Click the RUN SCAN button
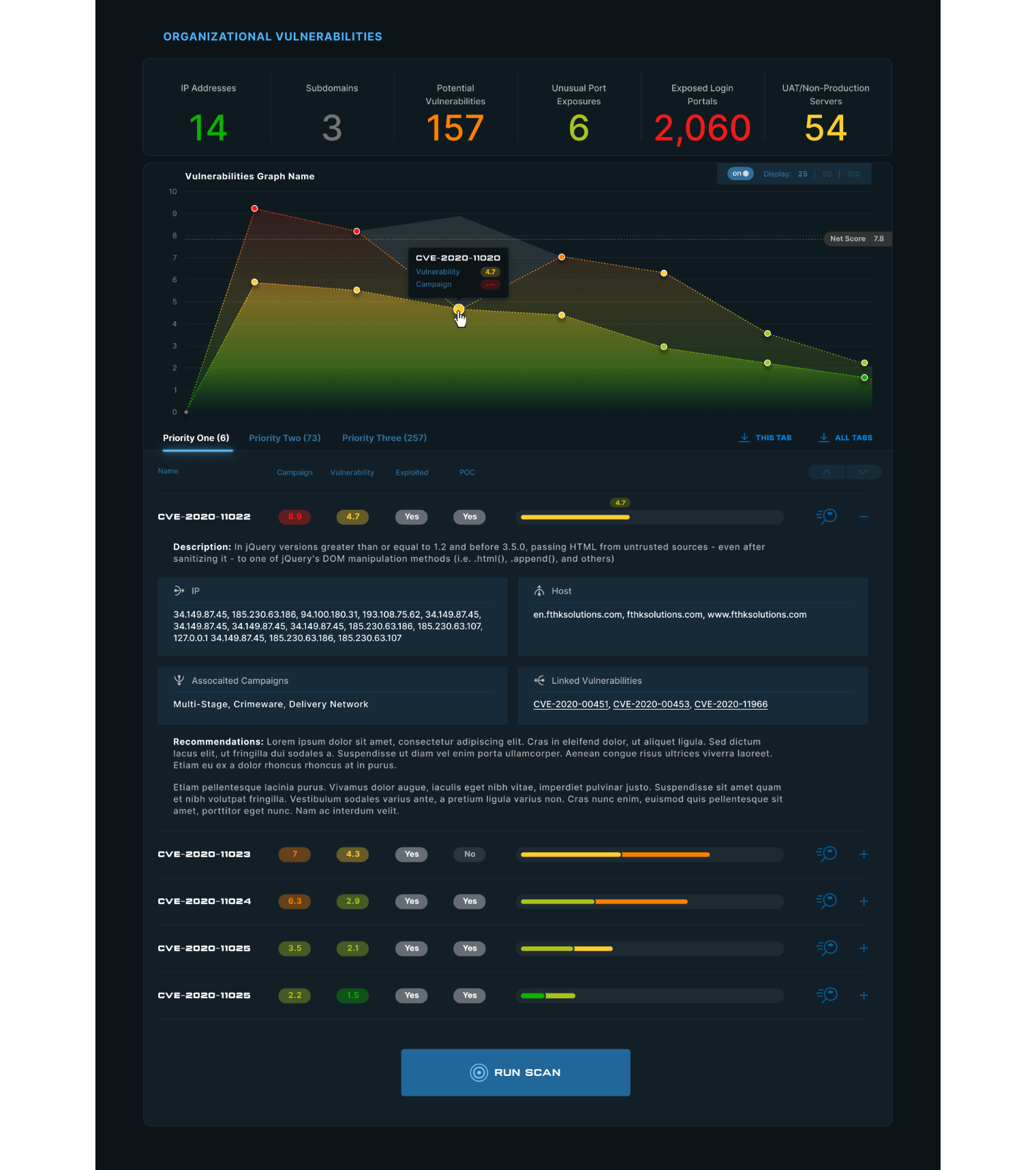The image size is (1036, 1170). 515,1072
